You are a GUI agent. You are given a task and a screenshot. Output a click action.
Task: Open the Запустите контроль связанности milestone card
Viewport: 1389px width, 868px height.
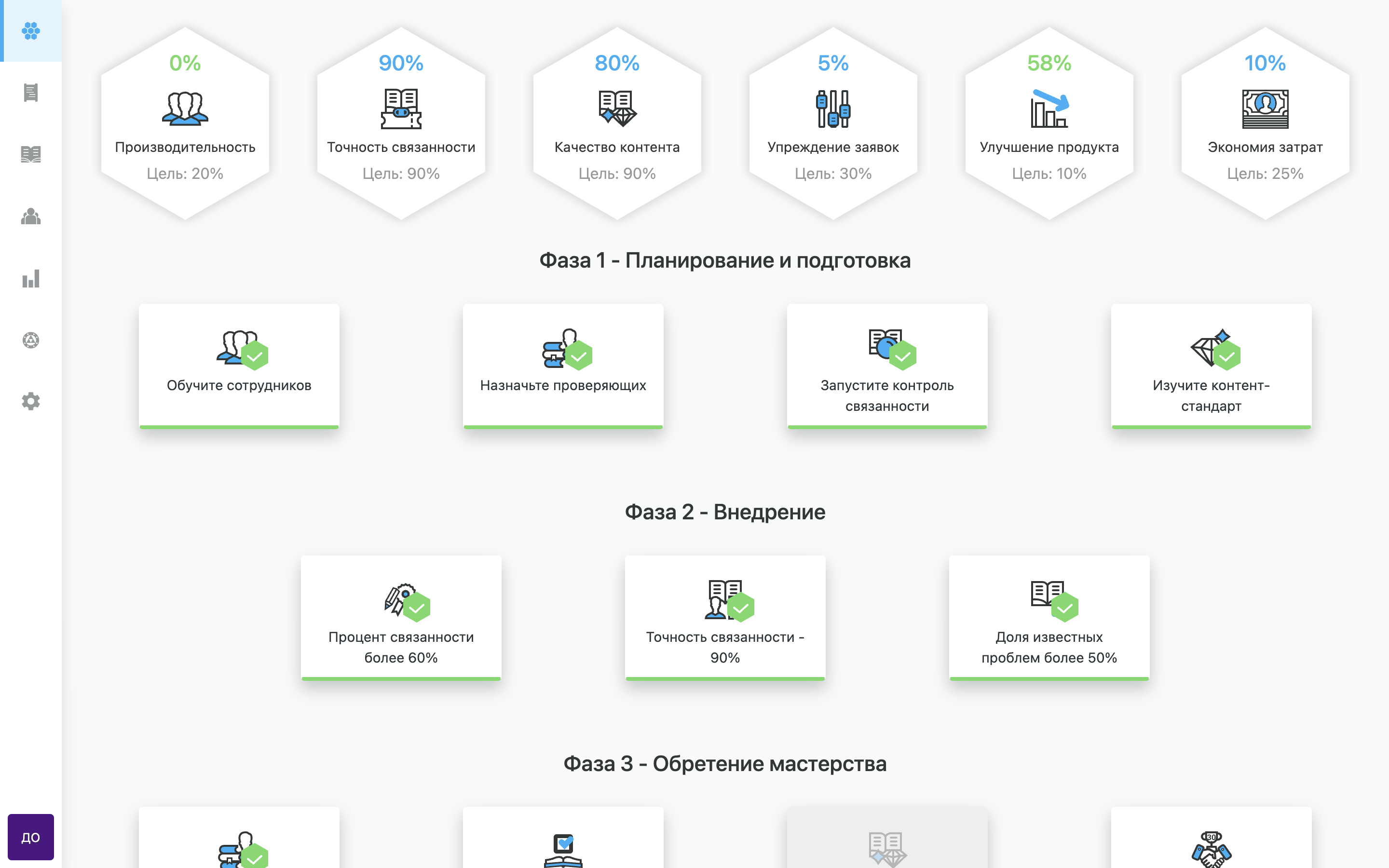[x=887, y=366]
